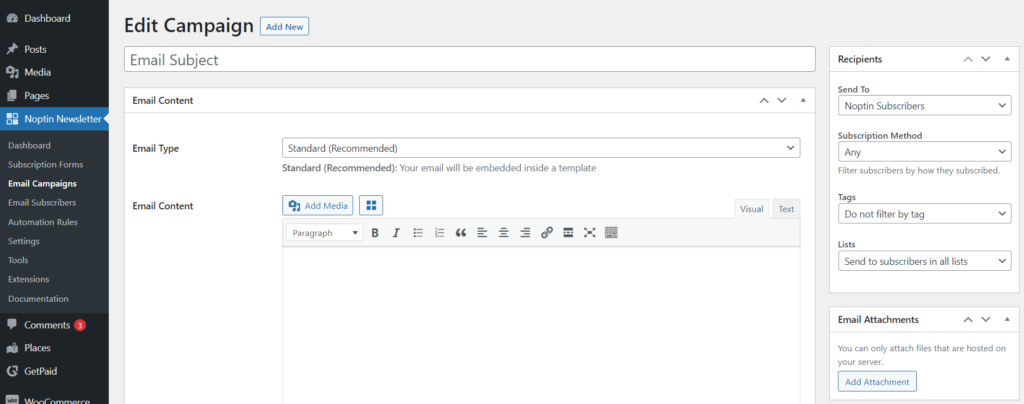Open the Tags filter dropdown
The image size is (1024, 404).
pyautogui.click(x=924, y=213)
